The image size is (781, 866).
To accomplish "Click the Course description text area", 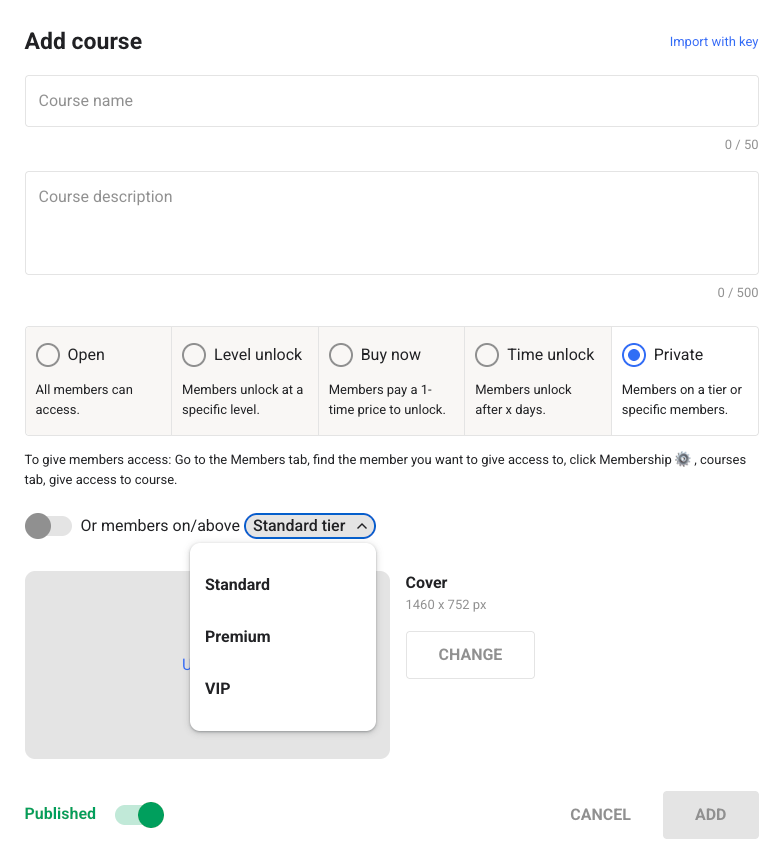I will [x=391, y=220].
